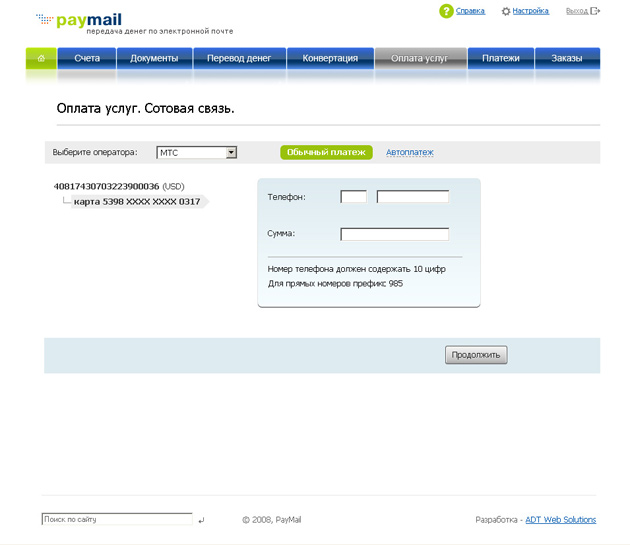Image resolution: width=630 pixels, height=545 pixels.
Task: Click the green home icon tab
Action: click(41, 58)
